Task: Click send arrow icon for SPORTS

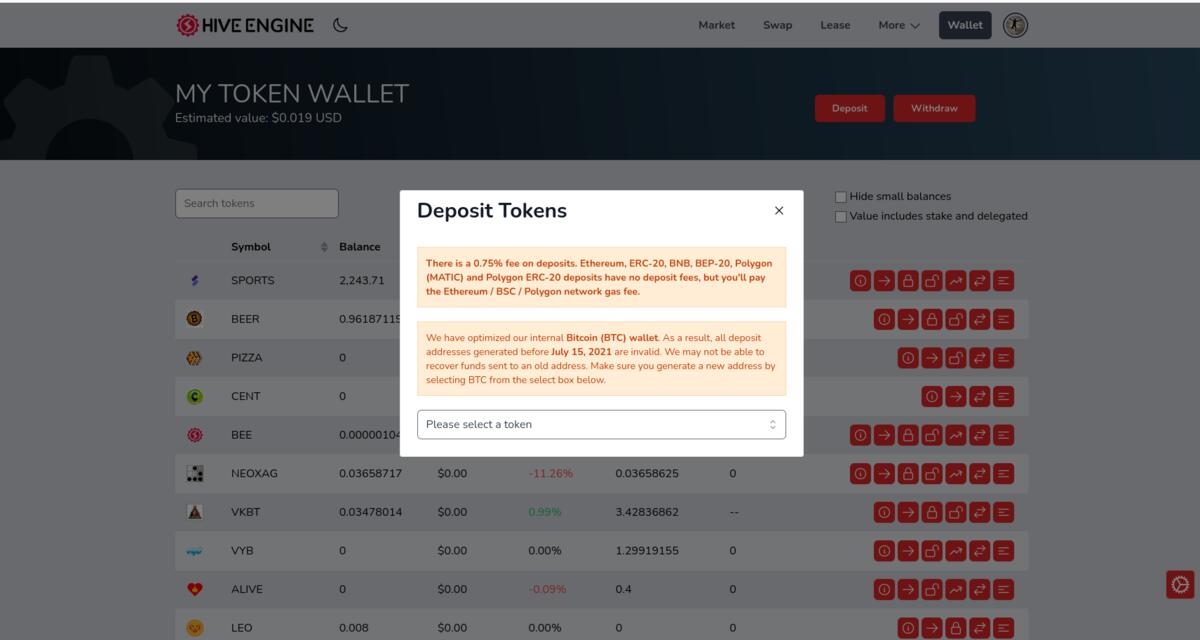Action: pyautogui.click(x=884, y=281)
